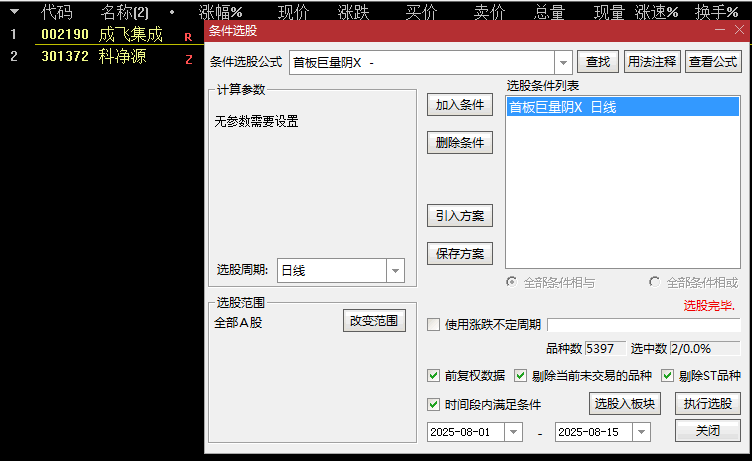
Task: Expand the end date 2025-08-15 dropdown
Action: click(641, 432)
